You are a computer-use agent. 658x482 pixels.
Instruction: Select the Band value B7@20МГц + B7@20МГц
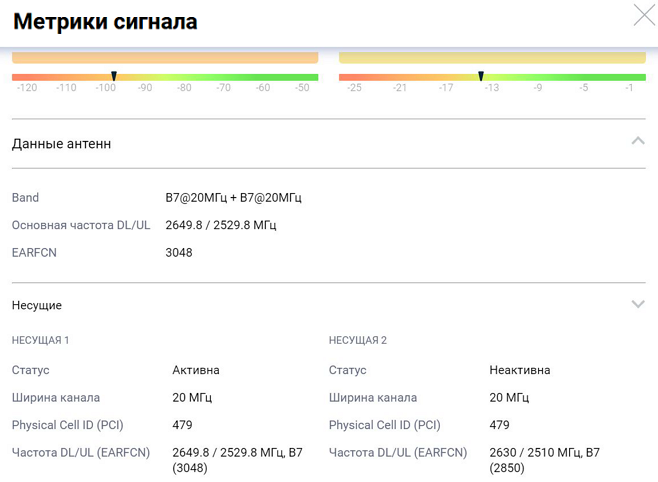click(233, 198)
